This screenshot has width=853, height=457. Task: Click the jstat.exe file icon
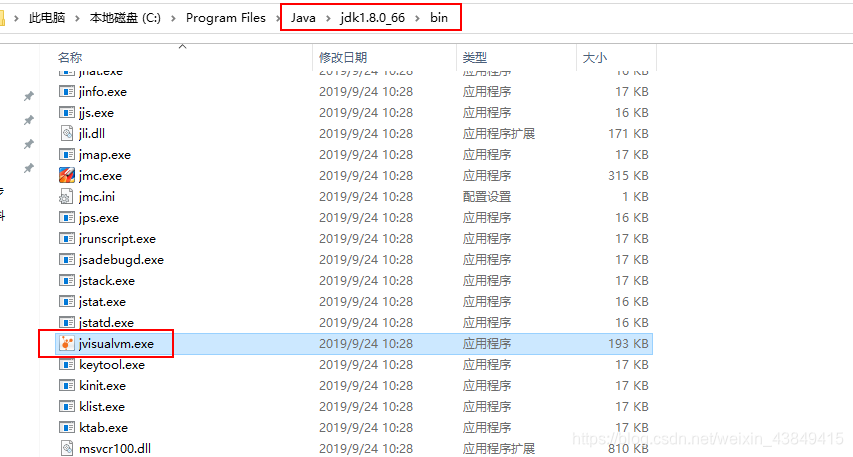66,301
